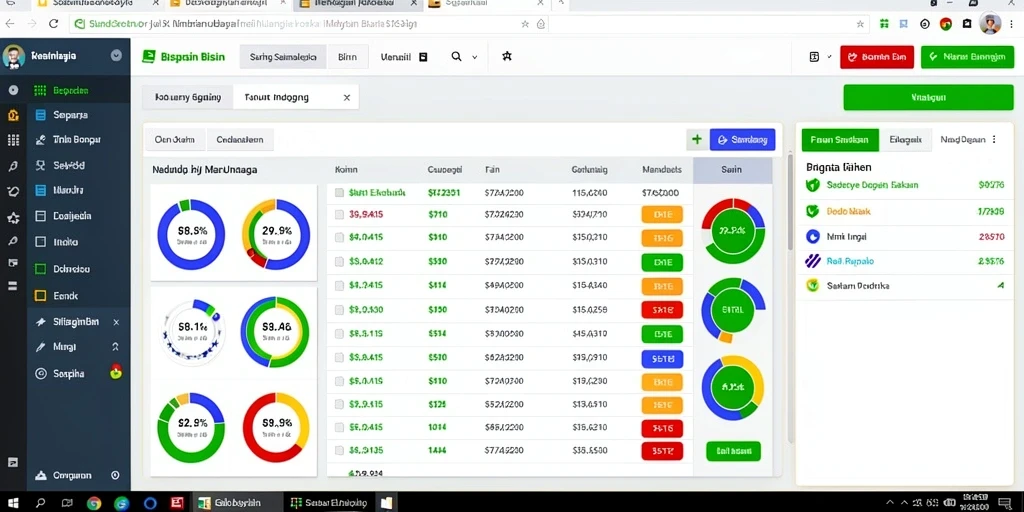The width and height of the screenshot is (1024, 512).
Task: Click the magnifier search icon in header
Action: (456, 57)
